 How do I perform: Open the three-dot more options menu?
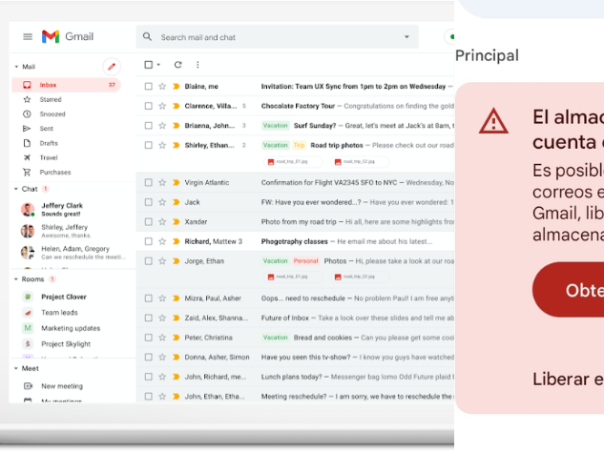coord(197,65)
